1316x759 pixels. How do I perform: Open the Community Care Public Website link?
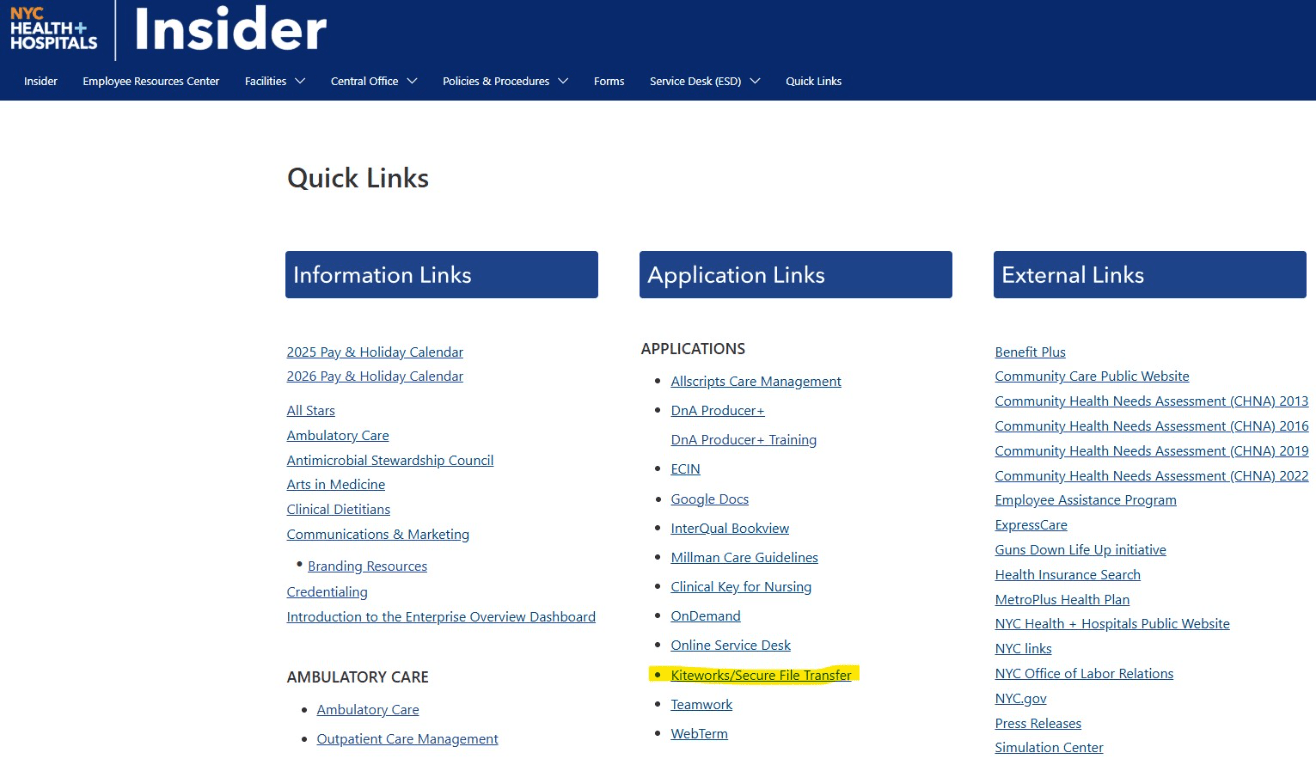pyautogui.click(x=1092, y=376)
